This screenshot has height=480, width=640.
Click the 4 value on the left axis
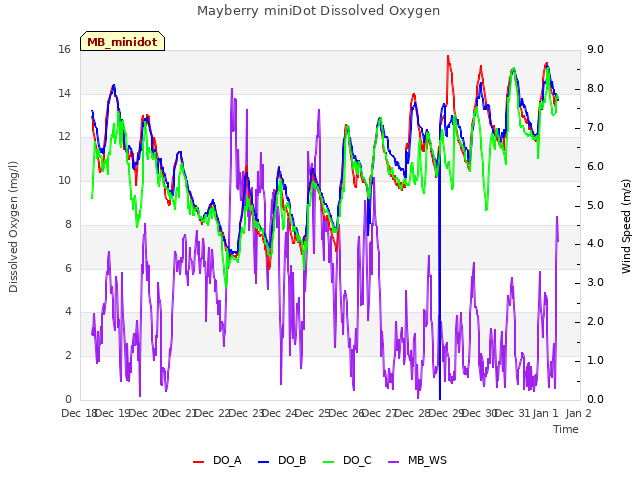click(68, 312)
